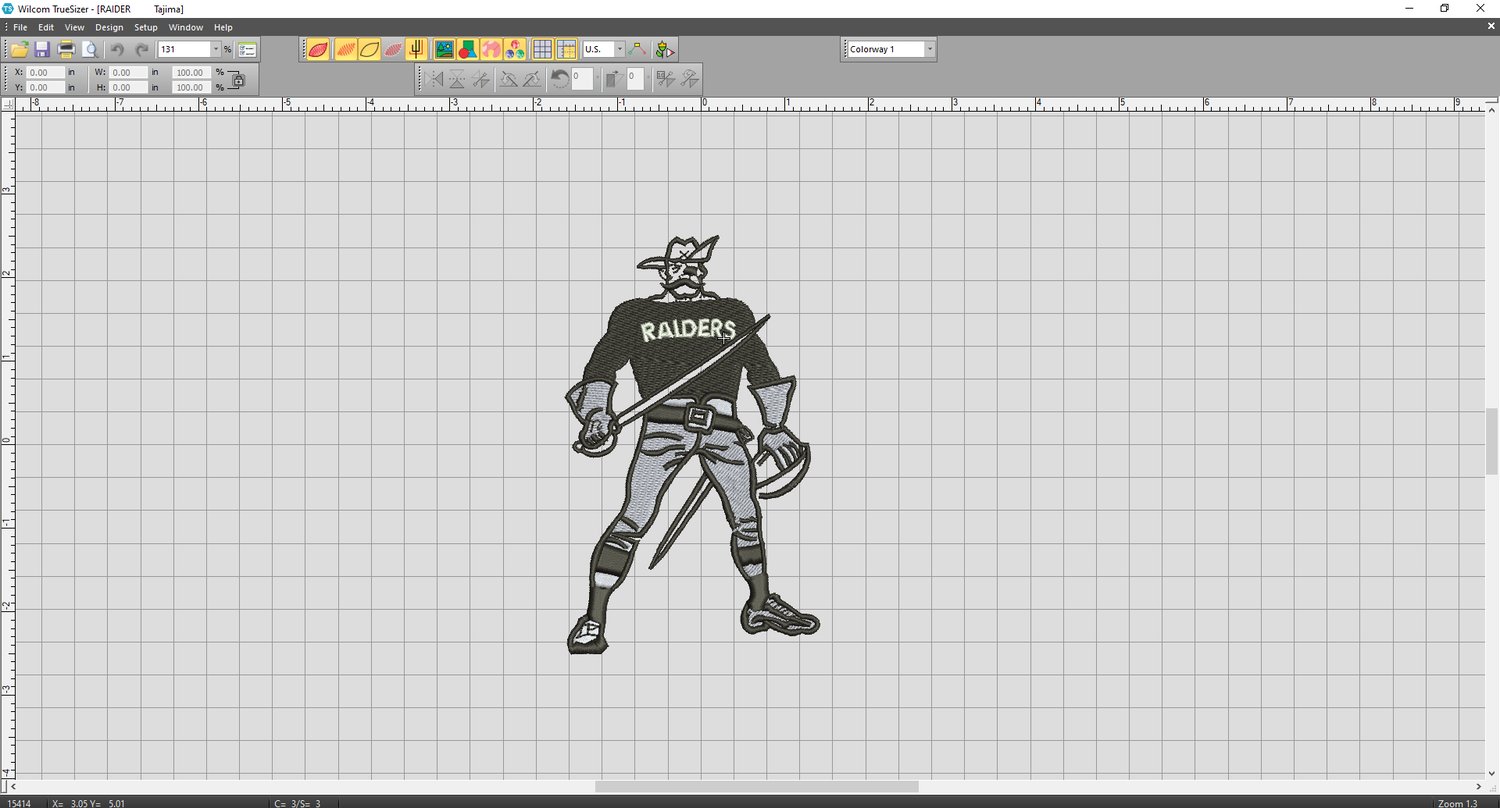Toggle the lock proportions padlock
Image resolution: width=1500 pixels, height=808 pixels.
[x=238, y=80]
